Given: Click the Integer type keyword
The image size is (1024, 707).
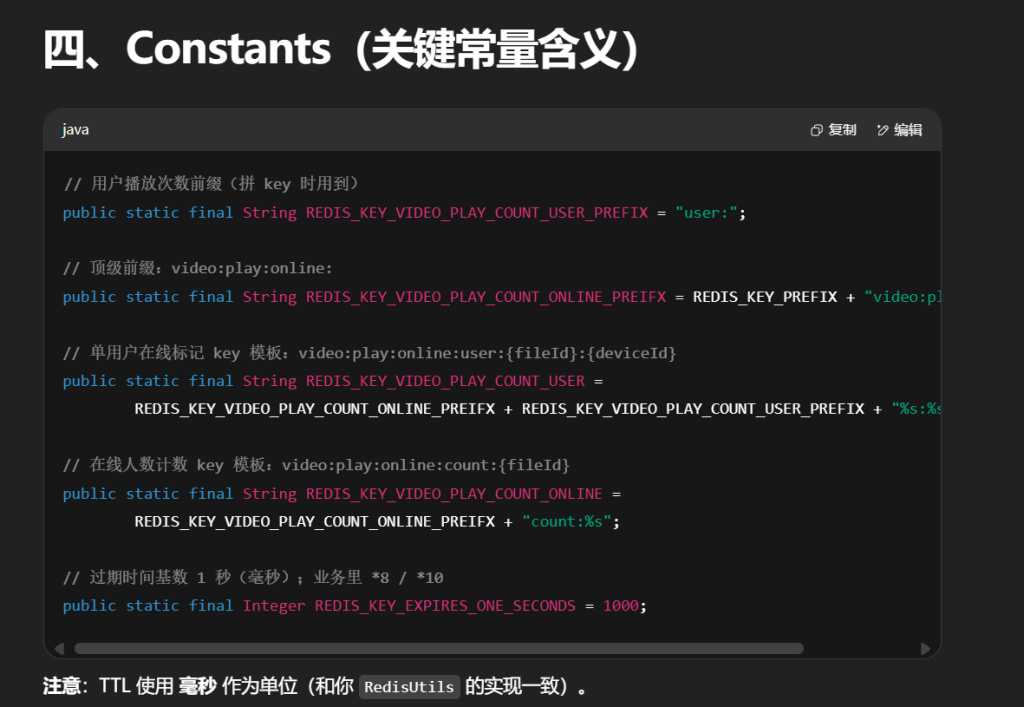Looking at the screenshot, I should [274, 606].
